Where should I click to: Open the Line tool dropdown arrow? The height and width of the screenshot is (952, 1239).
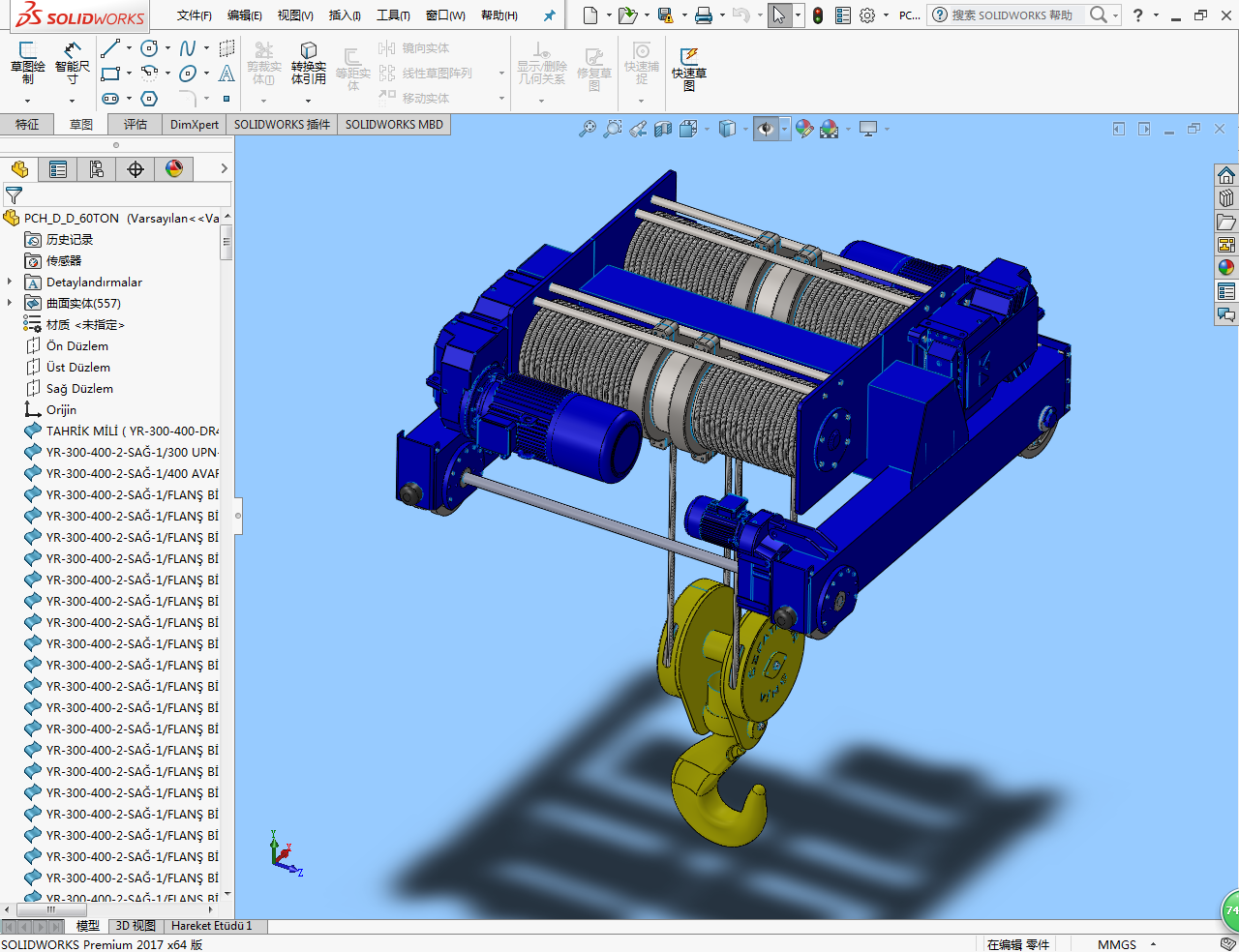[129, 48]
